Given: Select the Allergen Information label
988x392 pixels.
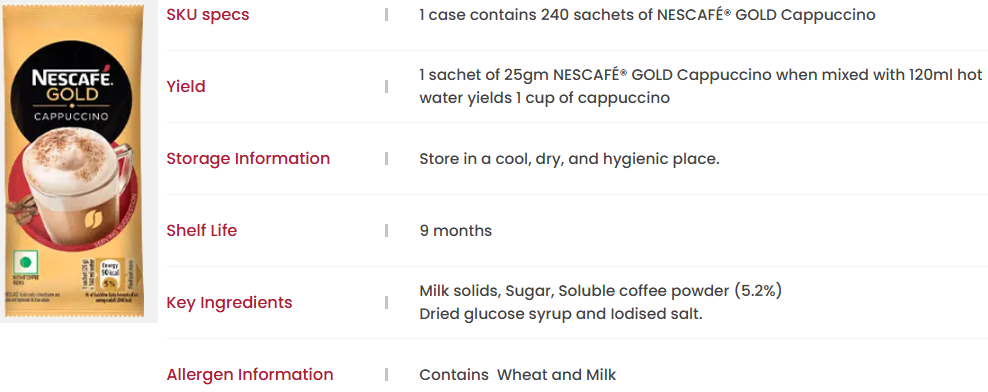Looking at the screenshot, I should coord(250,374).
